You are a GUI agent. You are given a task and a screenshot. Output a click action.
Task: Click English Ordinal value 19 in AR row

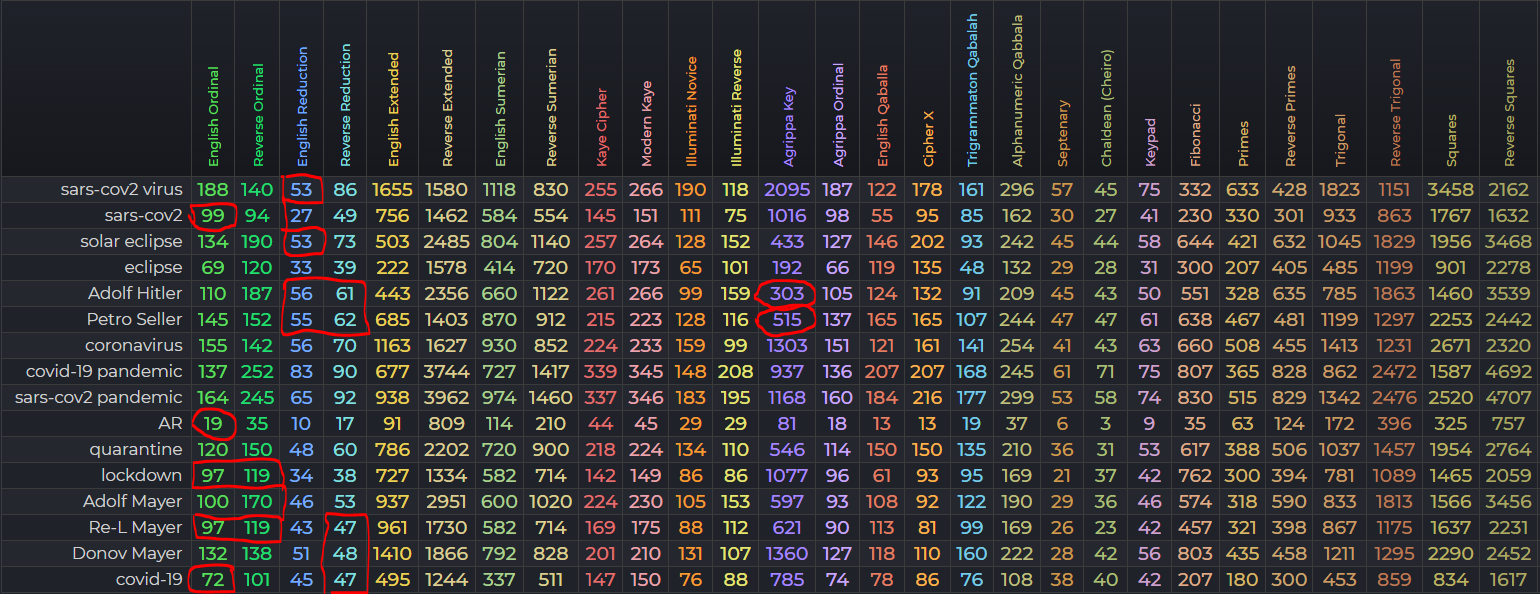coord(214,423)
